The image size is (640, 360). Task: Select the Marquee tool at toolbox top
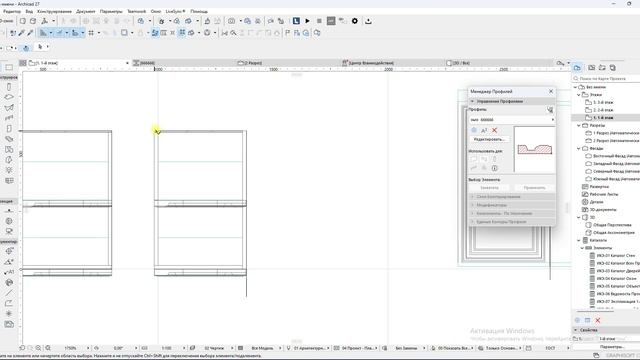(x=9, y=67)
